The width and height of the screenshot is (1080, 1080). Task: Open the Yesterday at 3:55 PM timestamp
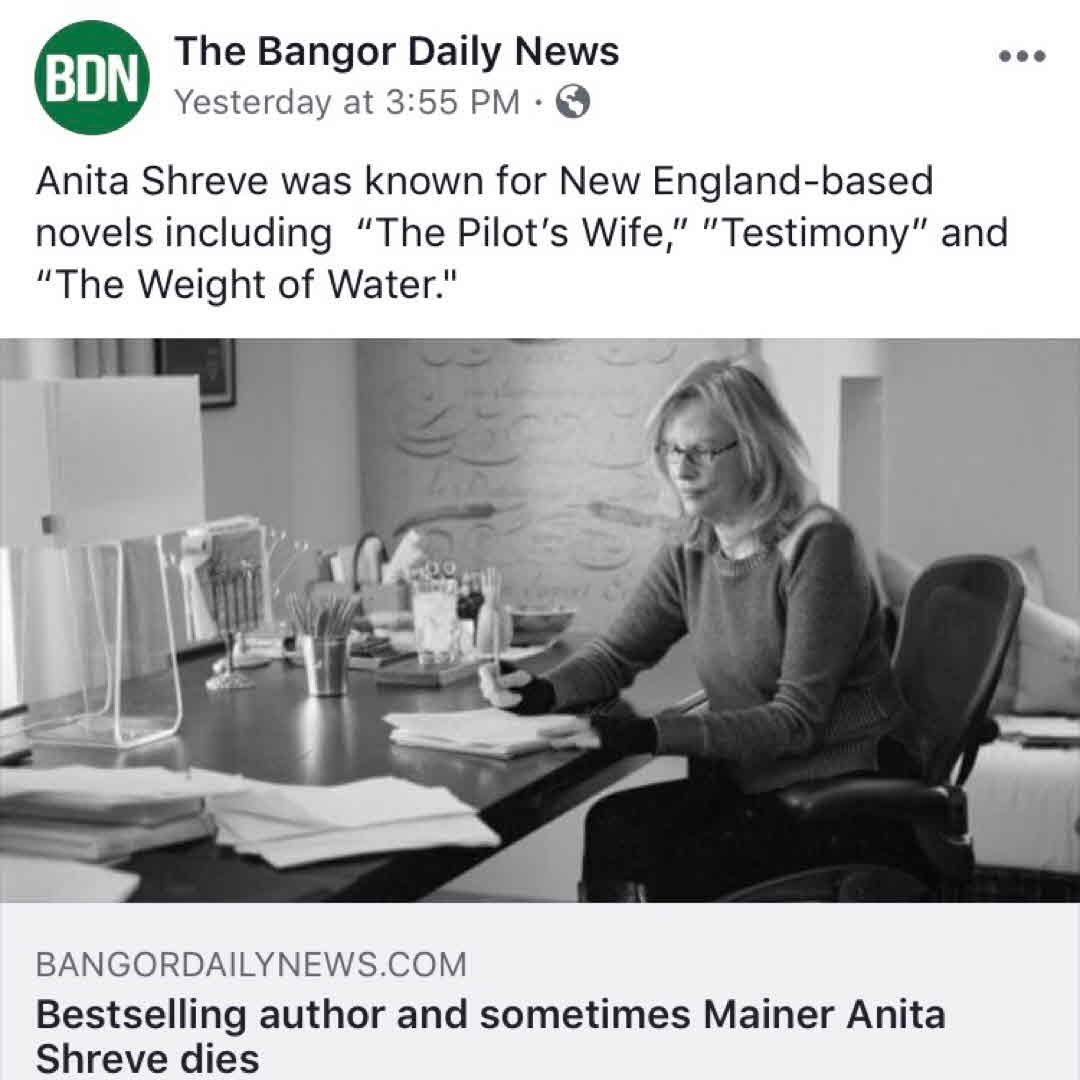point(346,102)
